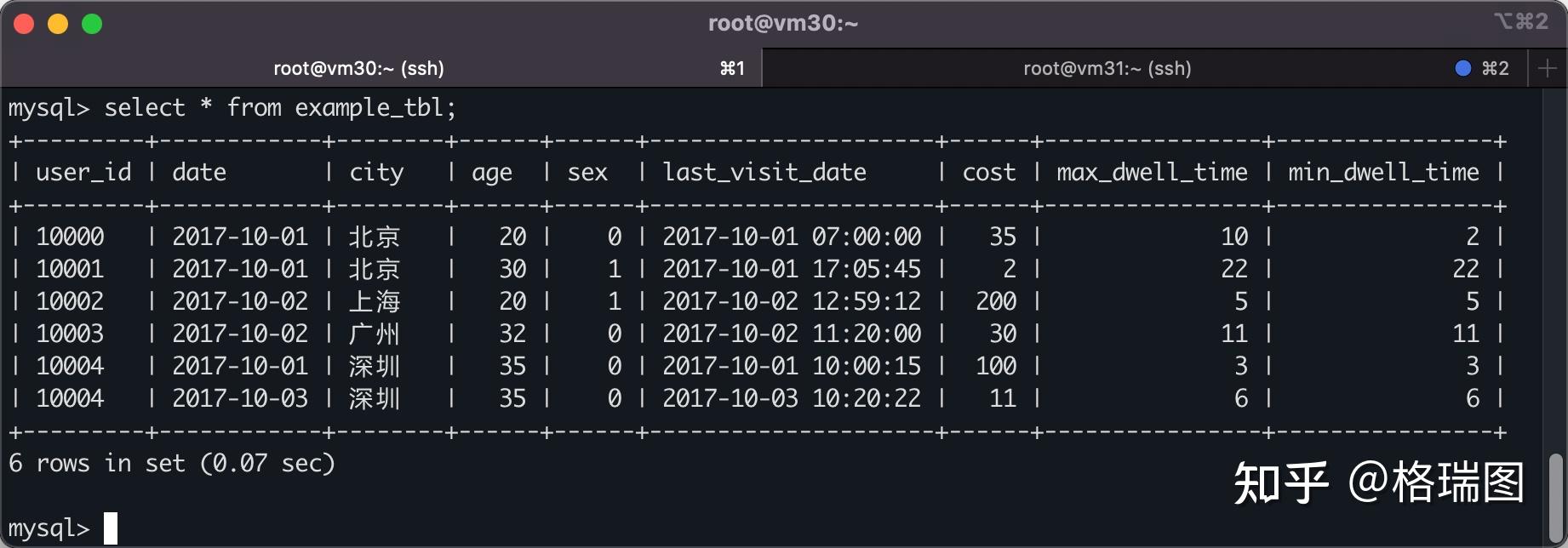Switch to the root@vm30:~ (ssh) tab
1568x548 pixels.
tap(358, 68)
